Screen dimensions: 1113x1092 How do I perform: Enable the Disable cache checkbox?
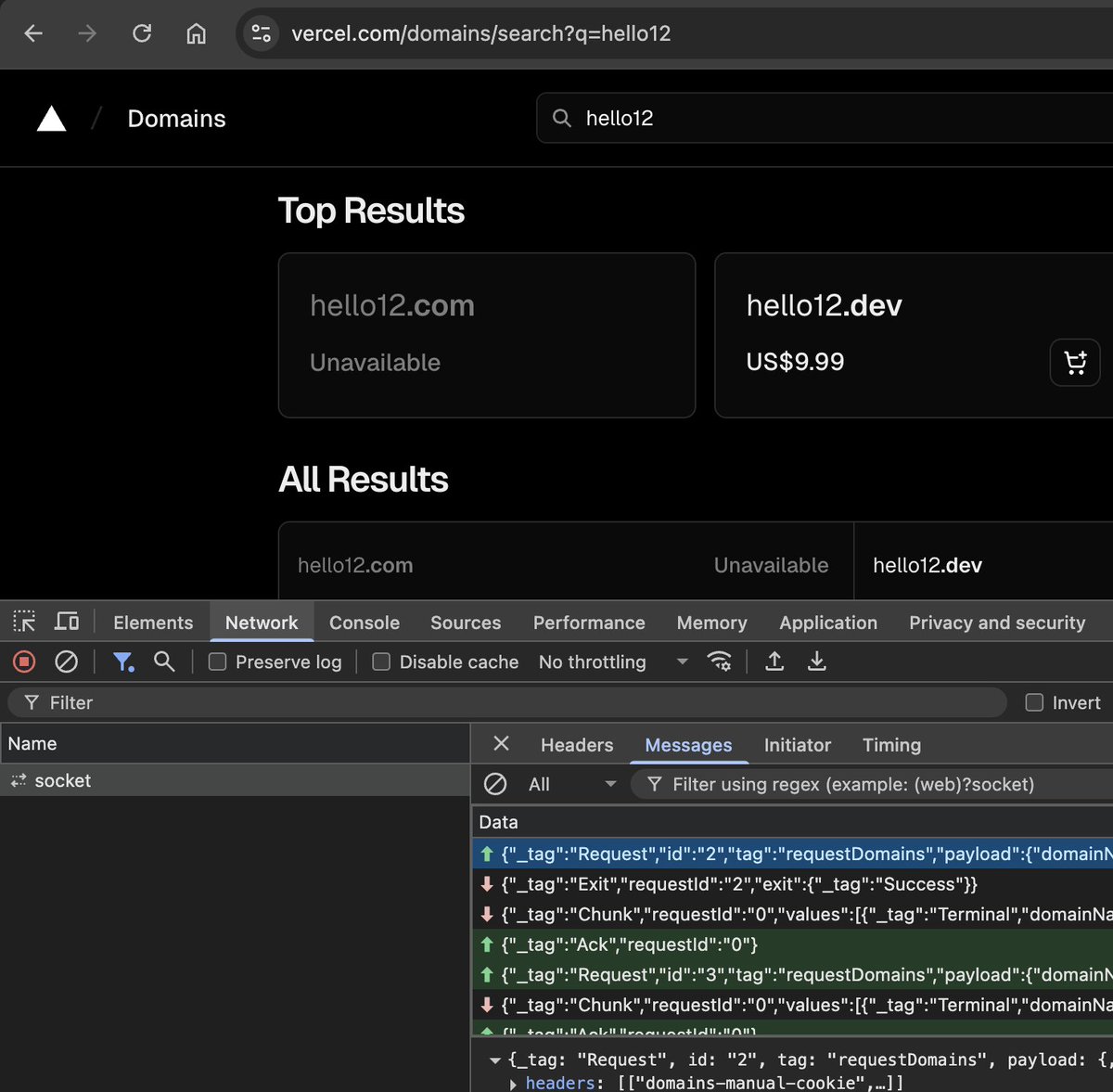tap(381, 662)
